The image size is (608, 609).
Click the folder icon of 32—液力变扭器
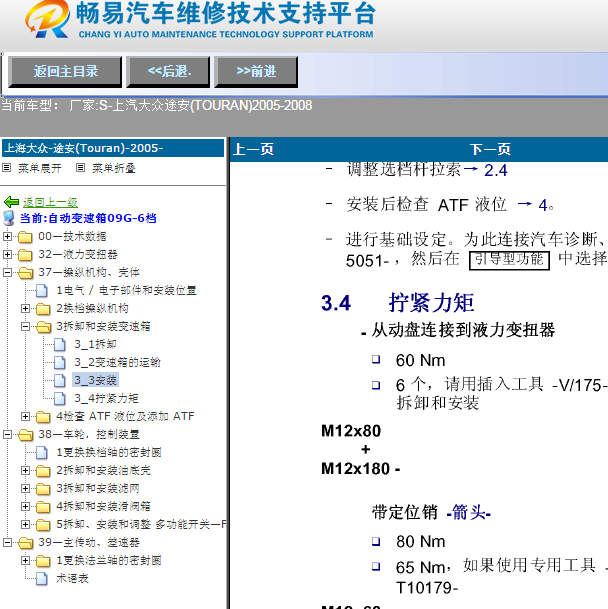click(25, 255)
